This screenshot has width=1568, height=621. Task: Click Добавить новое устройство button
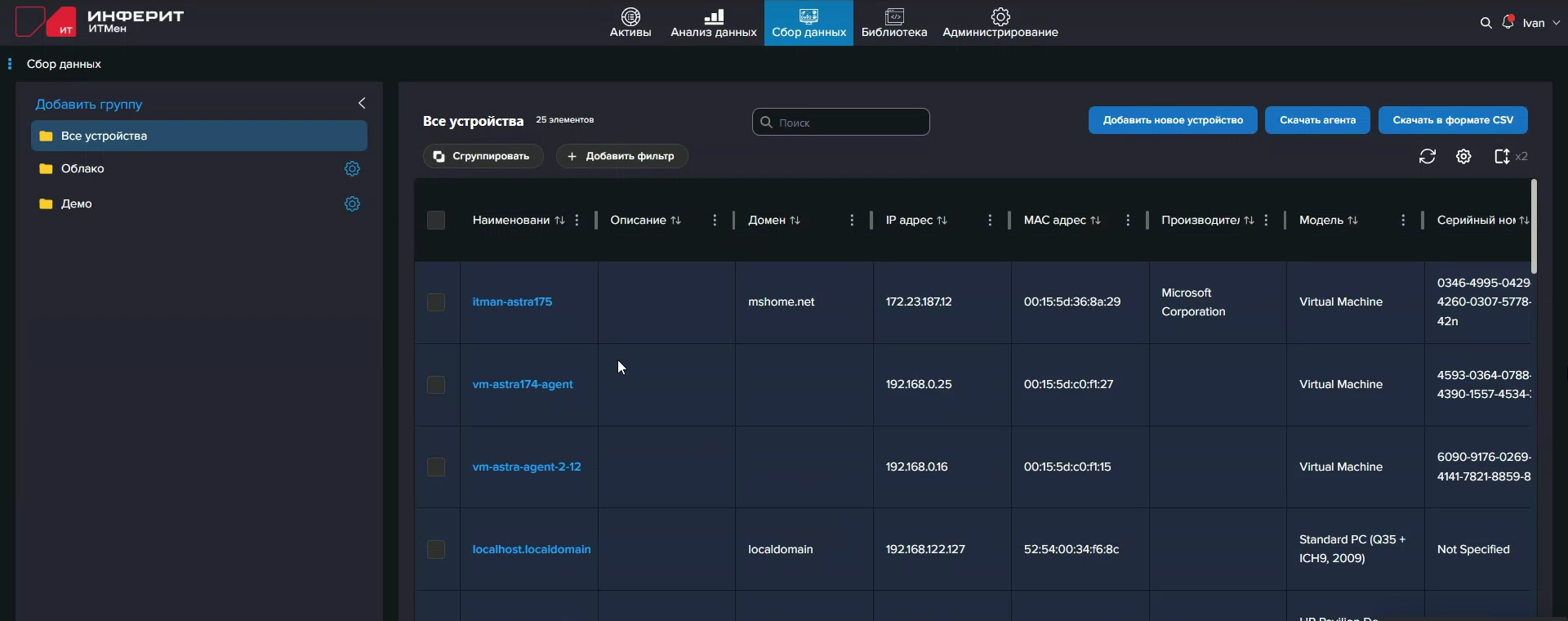(x=1172, y=120)
